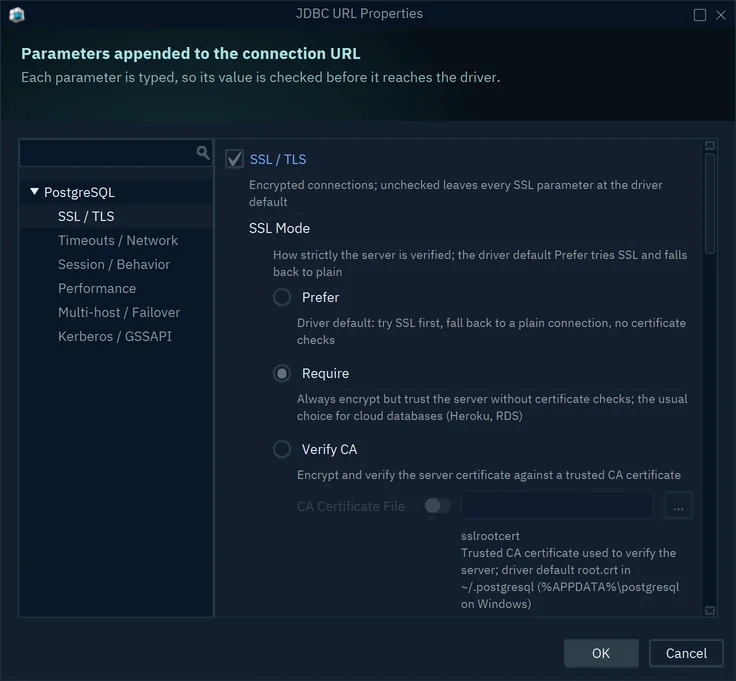Viewport: 736px width, 681px height.
Task: Click the SSL Mode section label
Action: [279, 228]
